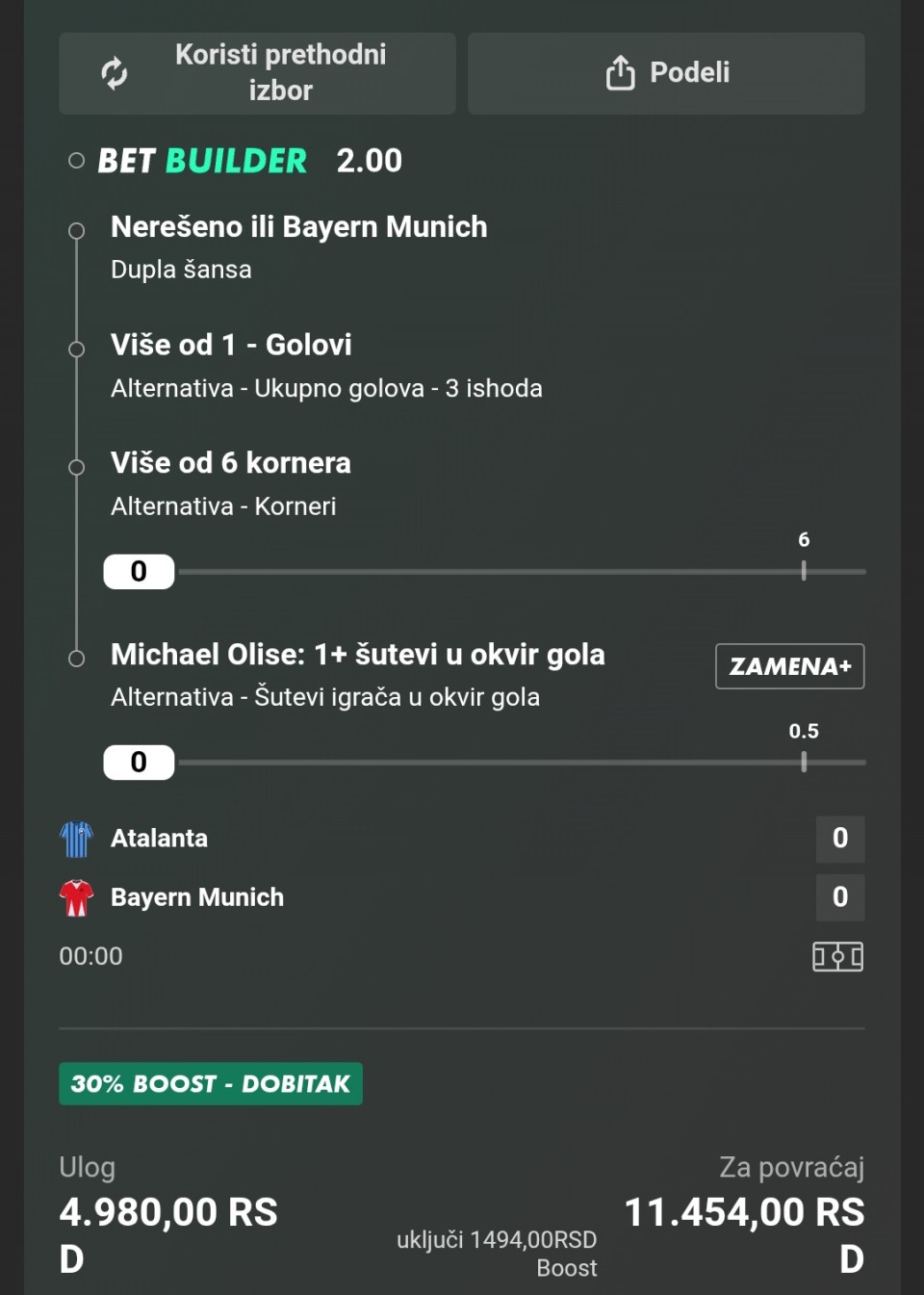Click the Olise shots progress slider track
This screenshot has height=1295, width=924.
pyautogui.click(x=520, y=763)
